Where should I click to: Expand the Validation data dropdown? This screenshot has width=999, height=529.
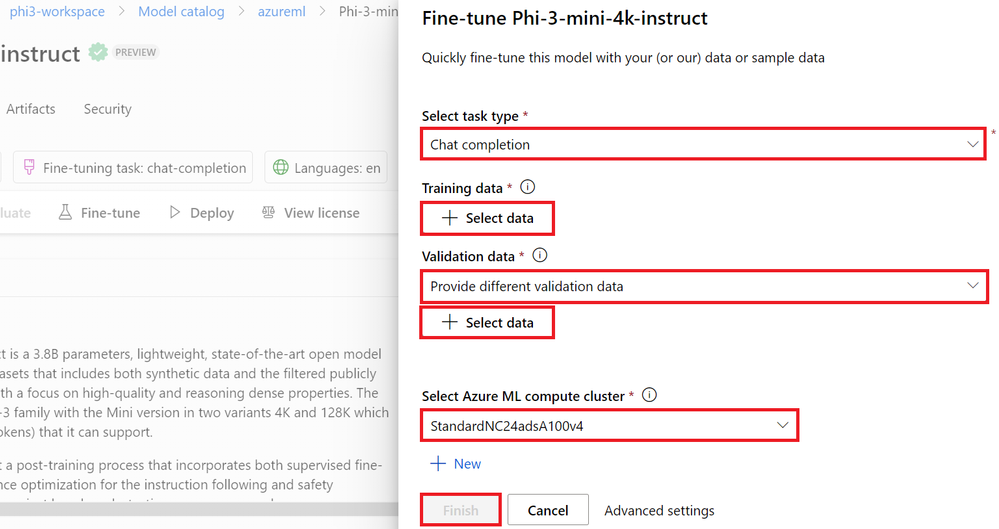pyautogui.click(x=702, y=286)
